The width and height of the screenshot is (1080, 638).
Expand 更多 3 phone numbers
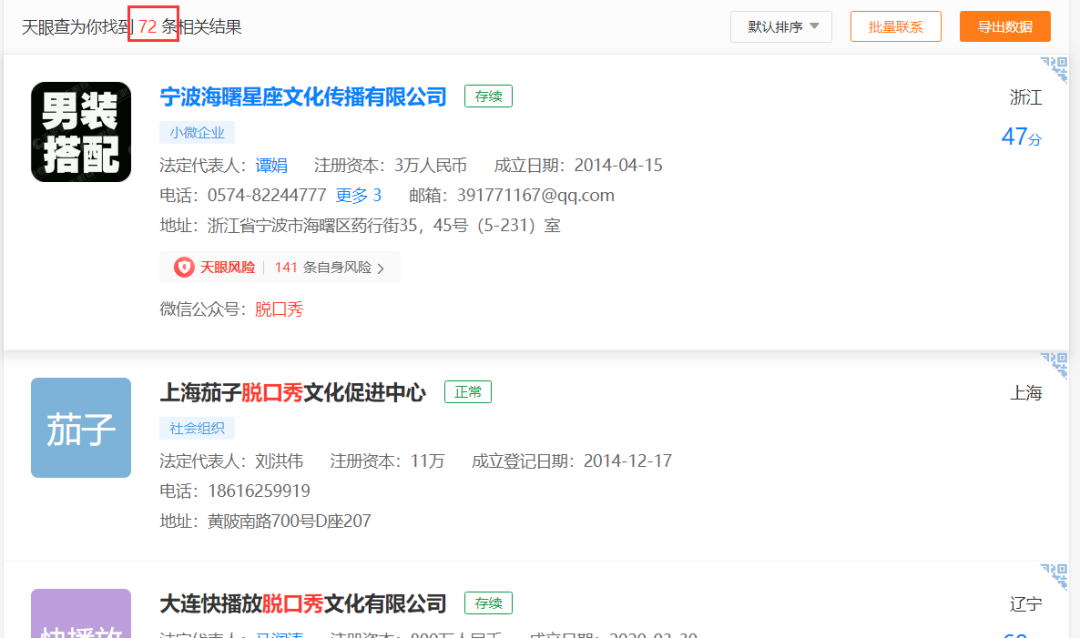[x=358, y=195]
